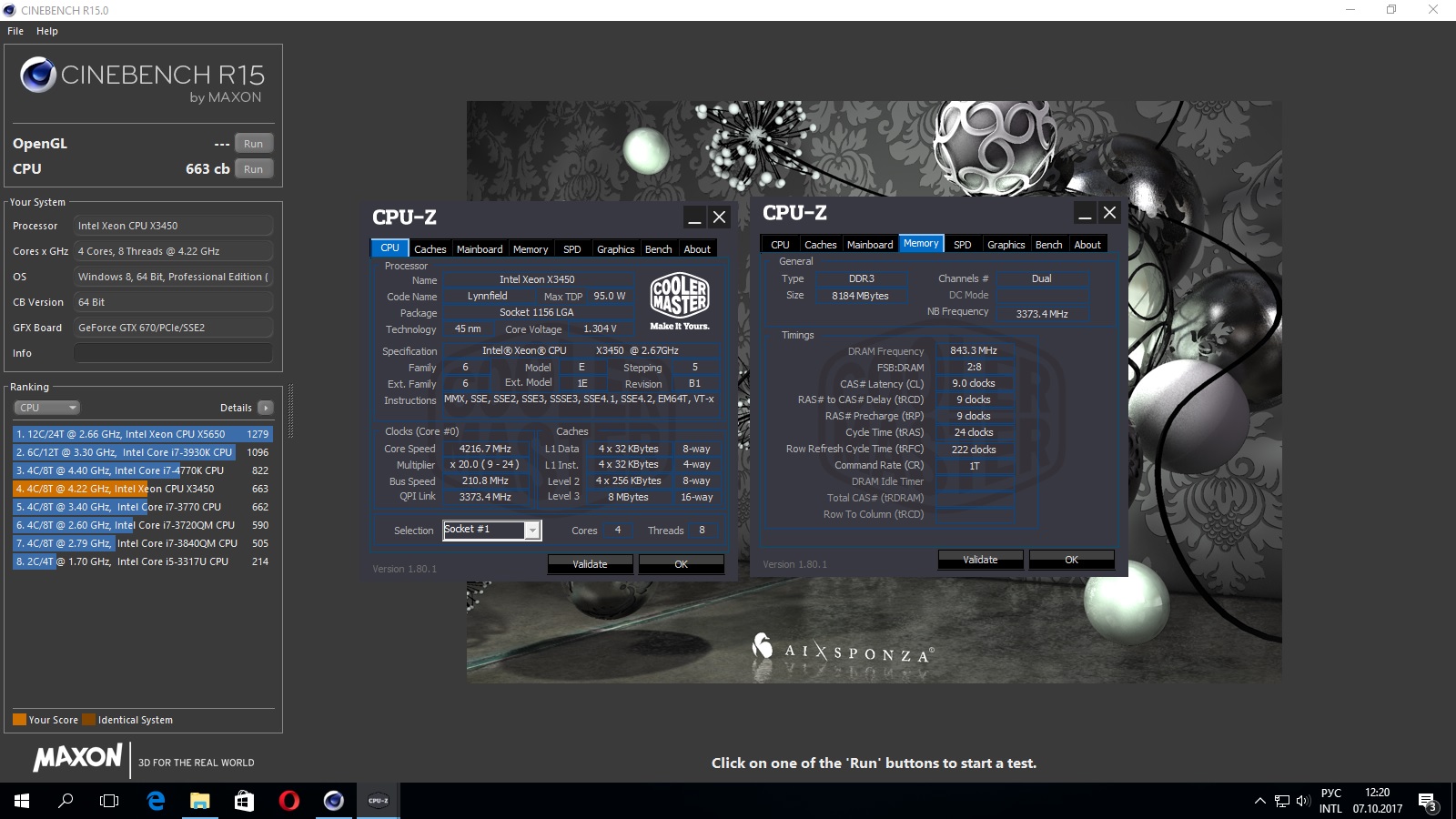
Task: Open Graphics tab in right CPU-Z window
Action: tap(1006, 245)
